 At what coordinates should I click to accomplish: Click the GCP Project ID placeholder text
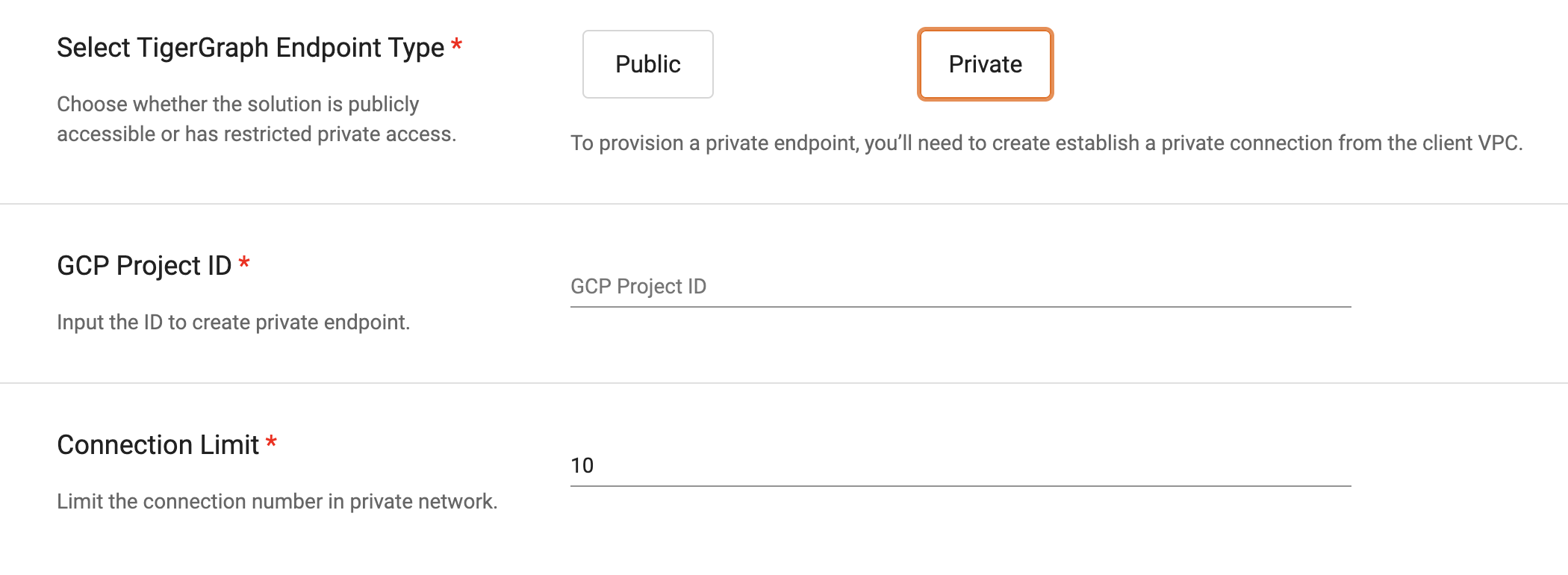point(638,286)
